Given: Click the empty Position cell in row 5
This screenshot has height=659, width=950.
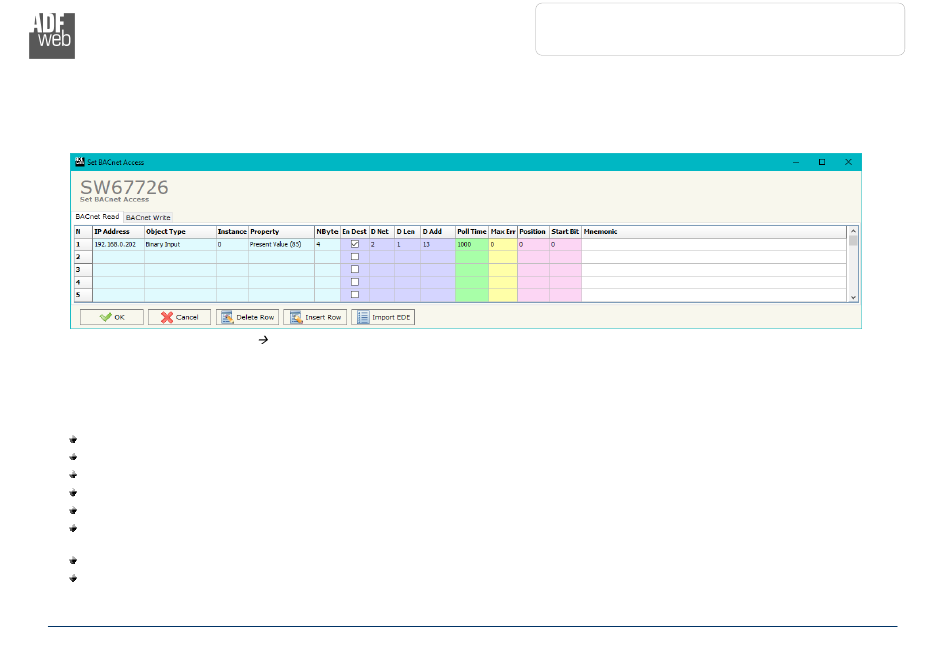Looking at the screenshot, I should (x=533, y=296).
